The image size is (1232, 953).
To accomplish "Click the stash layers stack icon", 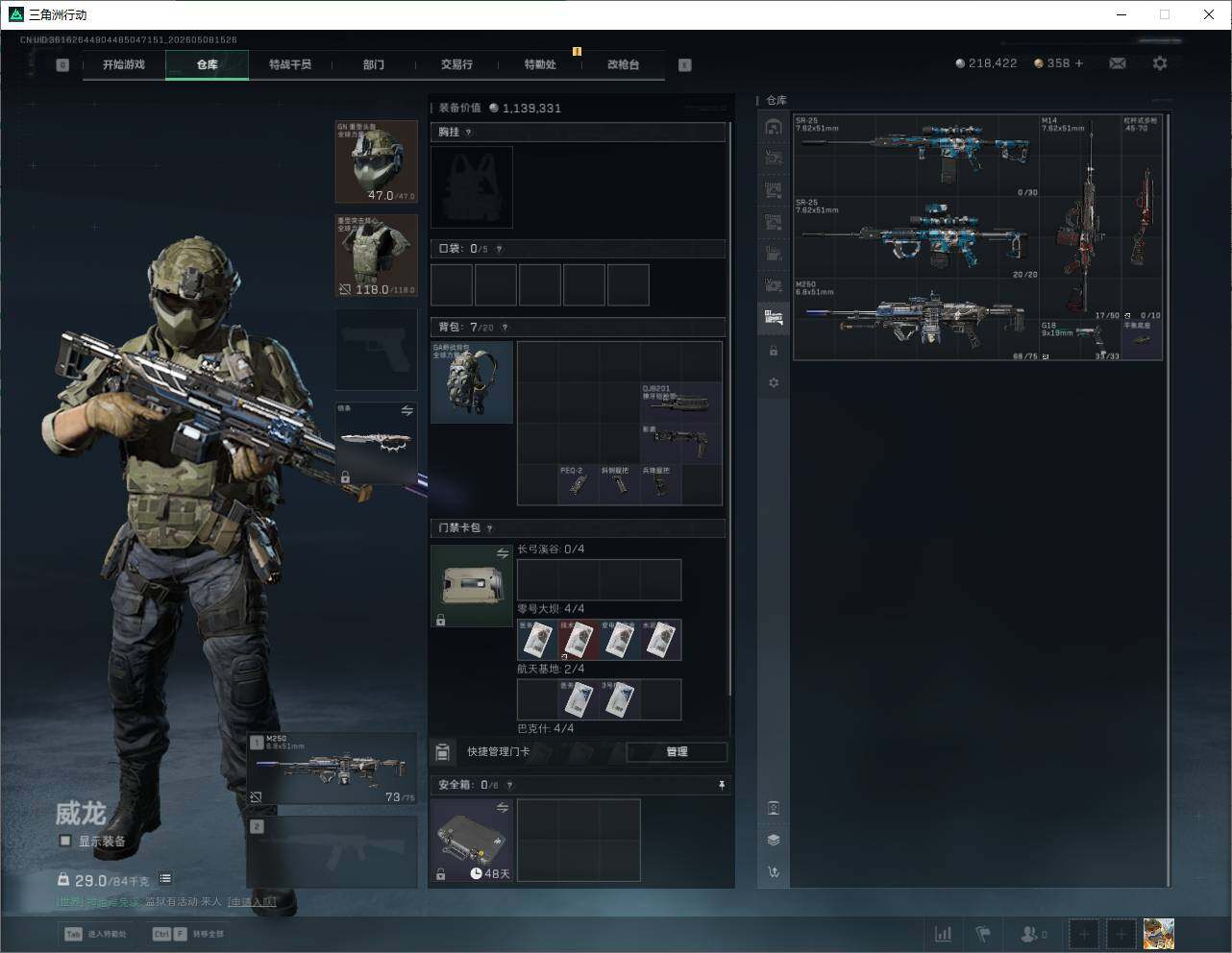I will click(x=774, y=840).
